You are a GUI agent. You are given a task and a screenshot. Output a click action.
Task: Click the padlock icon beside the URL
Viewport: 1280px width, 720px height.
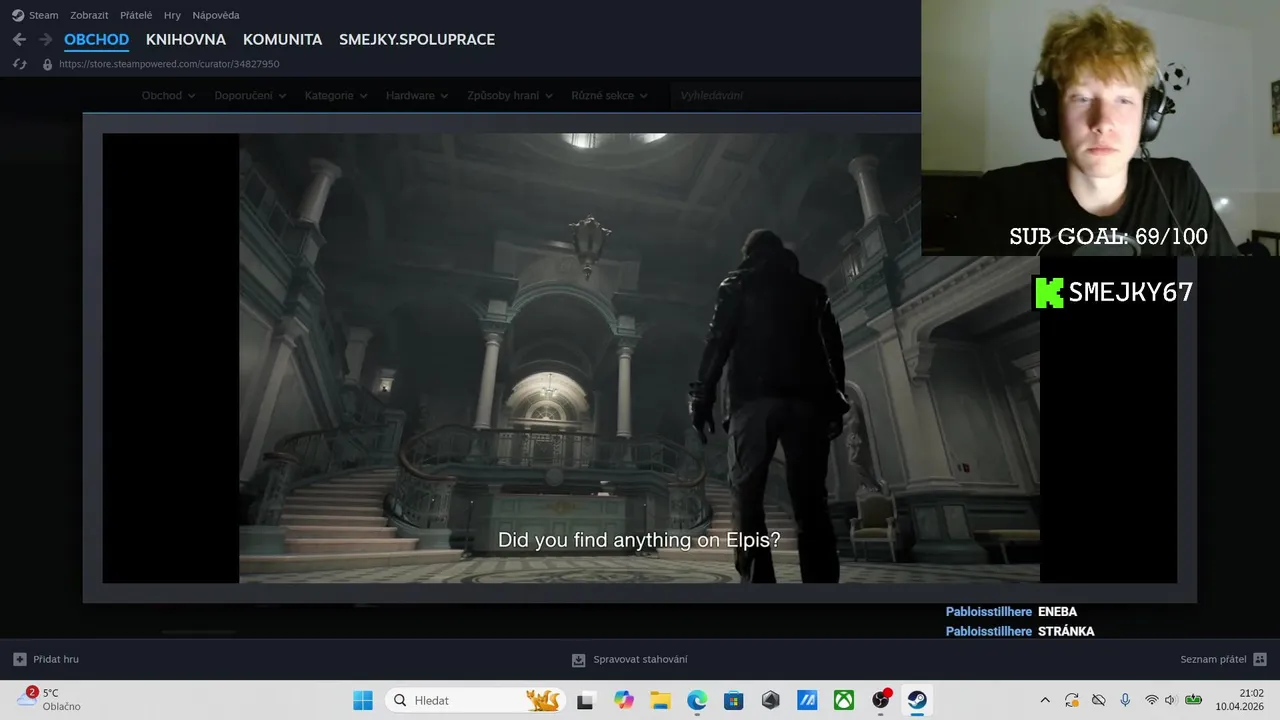47,64
